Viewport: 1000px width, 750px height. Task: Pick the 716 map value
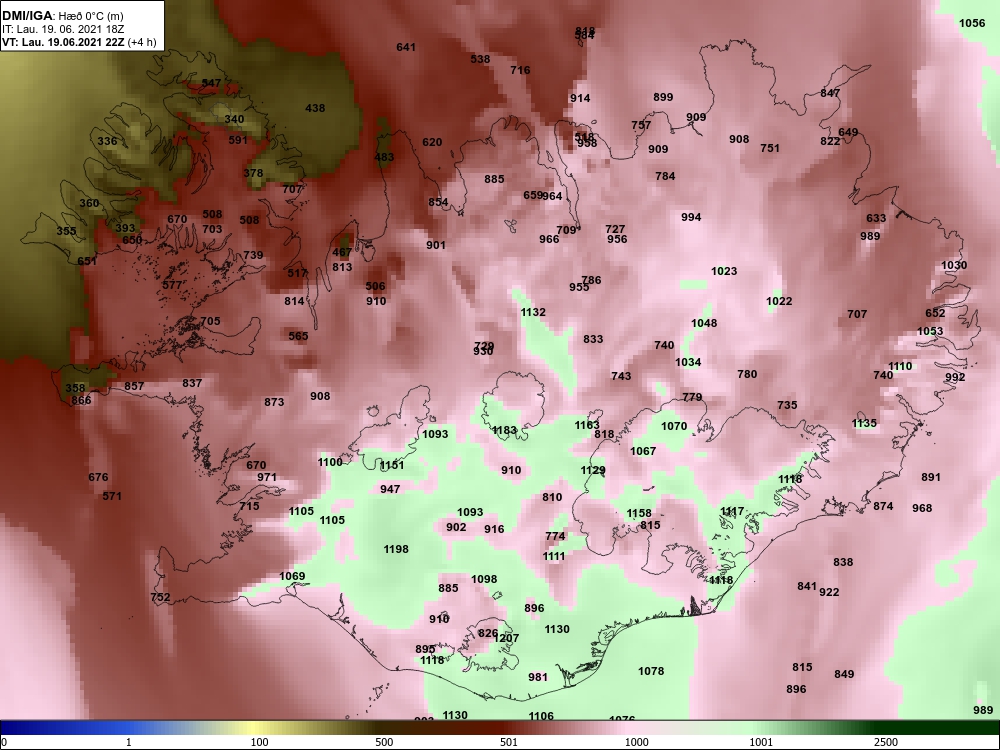click(520, 70)
